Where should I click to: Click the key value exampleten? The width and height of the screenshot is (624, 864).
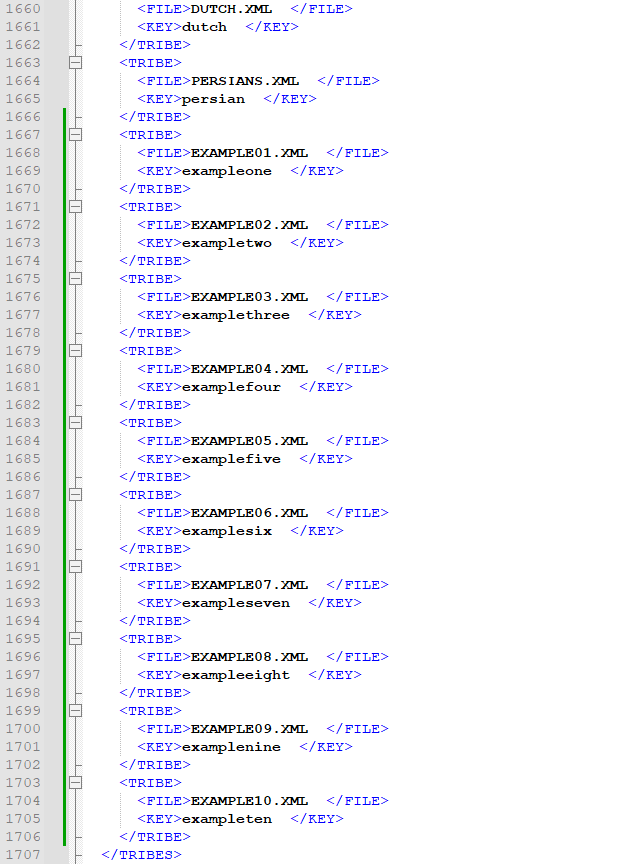(227, 819)
